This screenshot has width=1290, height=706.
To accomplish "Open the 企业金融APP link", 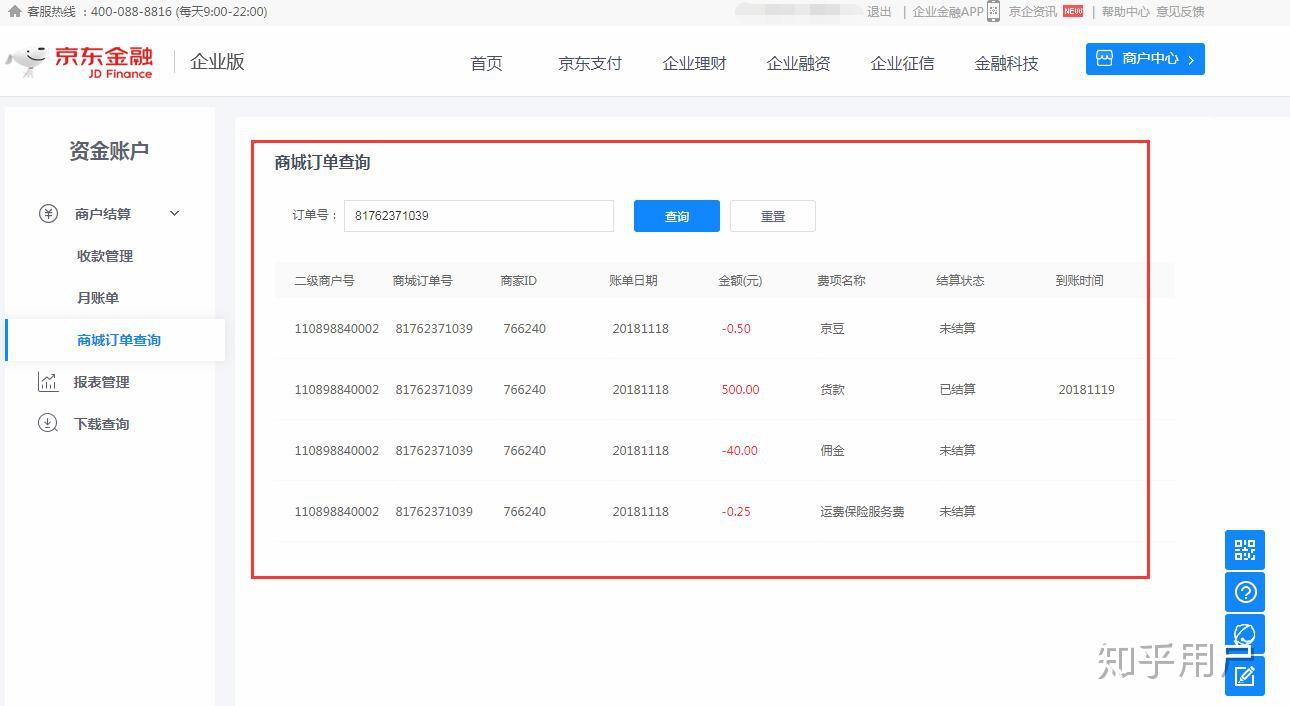I will [948, 11].
